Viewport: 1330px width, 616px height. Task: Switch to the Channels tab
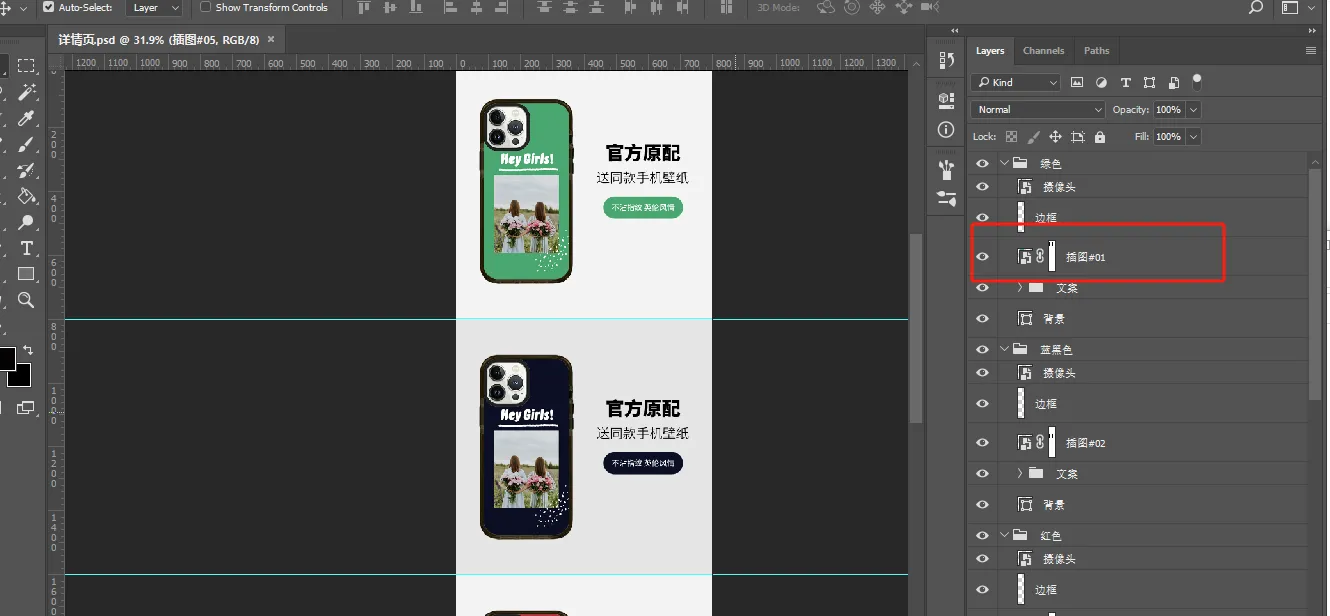coord(1043,51)
